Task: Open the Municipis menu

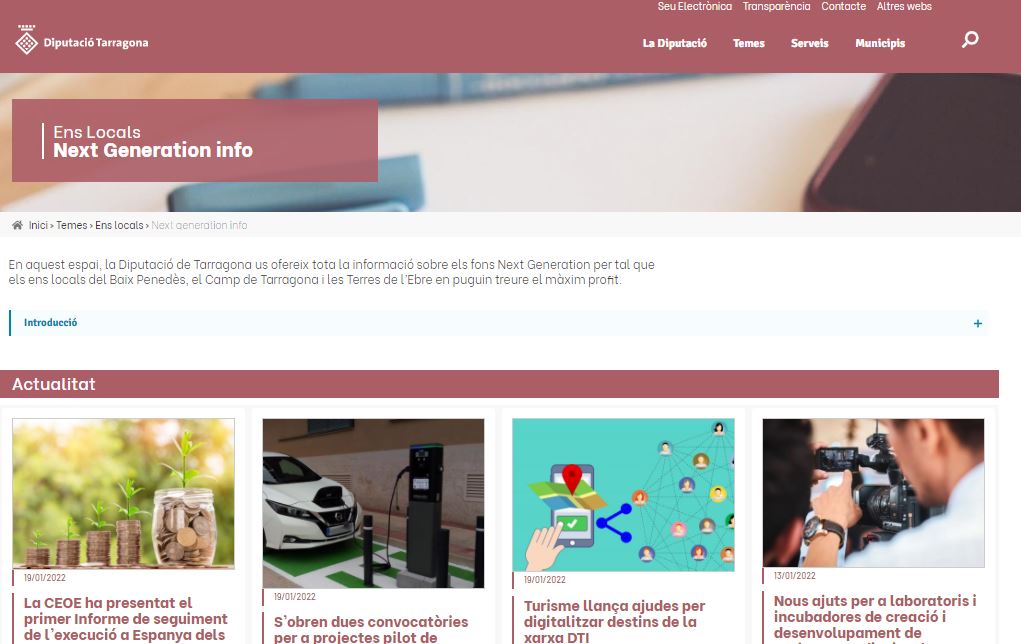Action: click(880, 43)
